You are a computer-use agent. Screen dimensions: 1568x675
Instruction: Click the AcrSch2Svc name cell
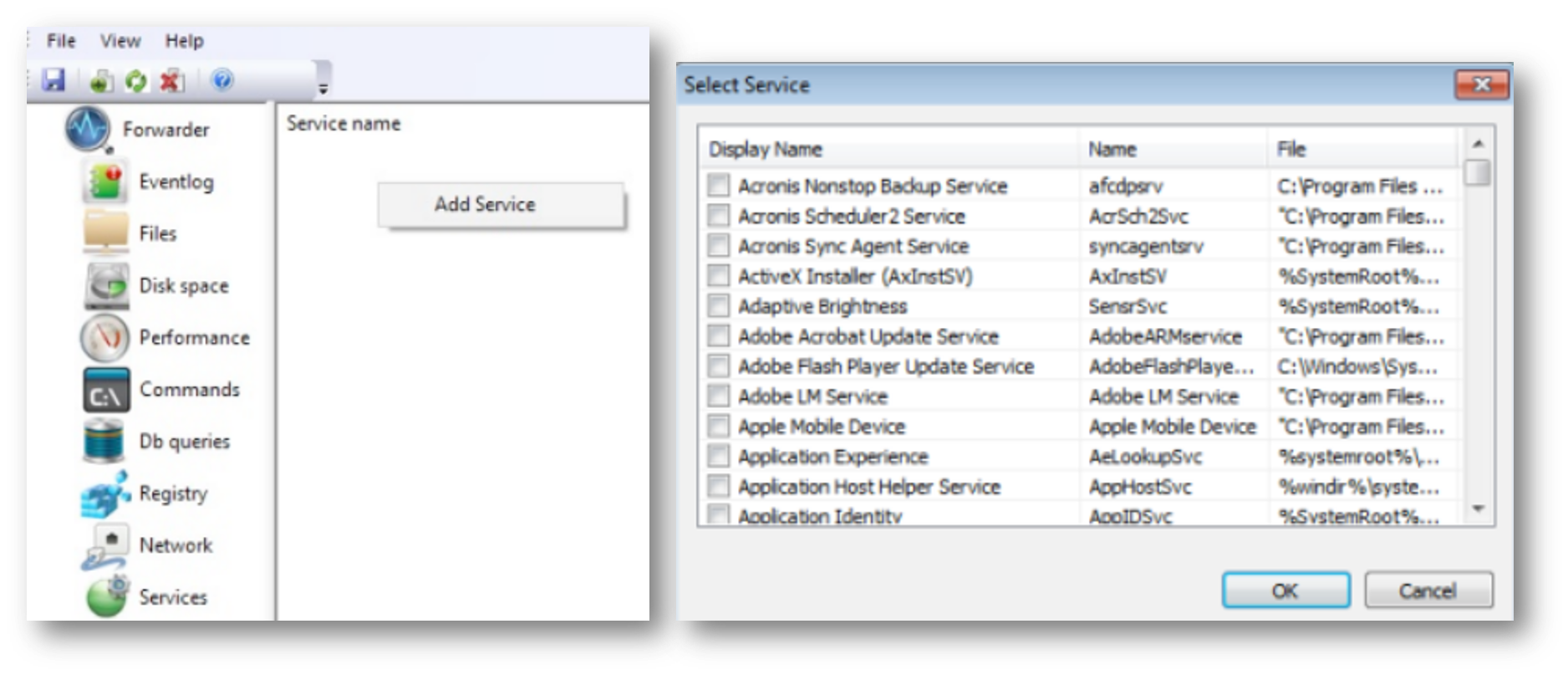click(1138, 216)
